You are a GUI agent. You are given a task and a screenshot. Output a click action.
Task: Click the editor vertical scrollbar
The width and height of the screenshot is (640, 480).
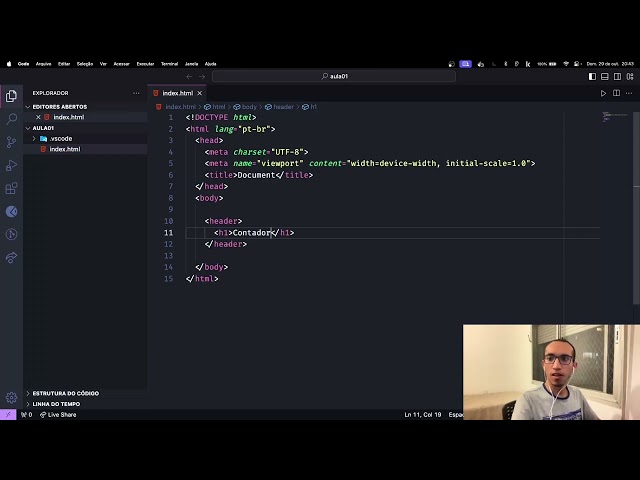tap(636, 208)
